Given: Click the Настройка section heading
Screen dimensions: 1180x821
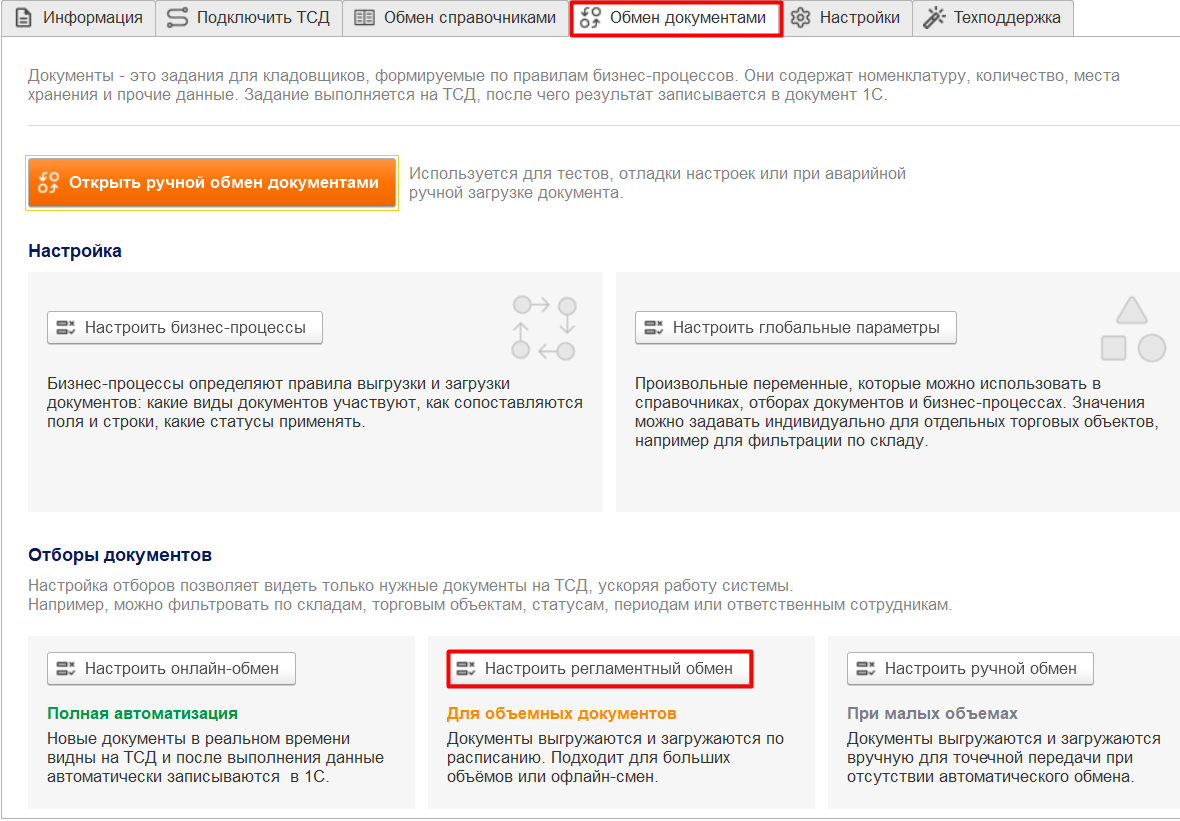Looking at the screenshot, I should coord(75,251).
